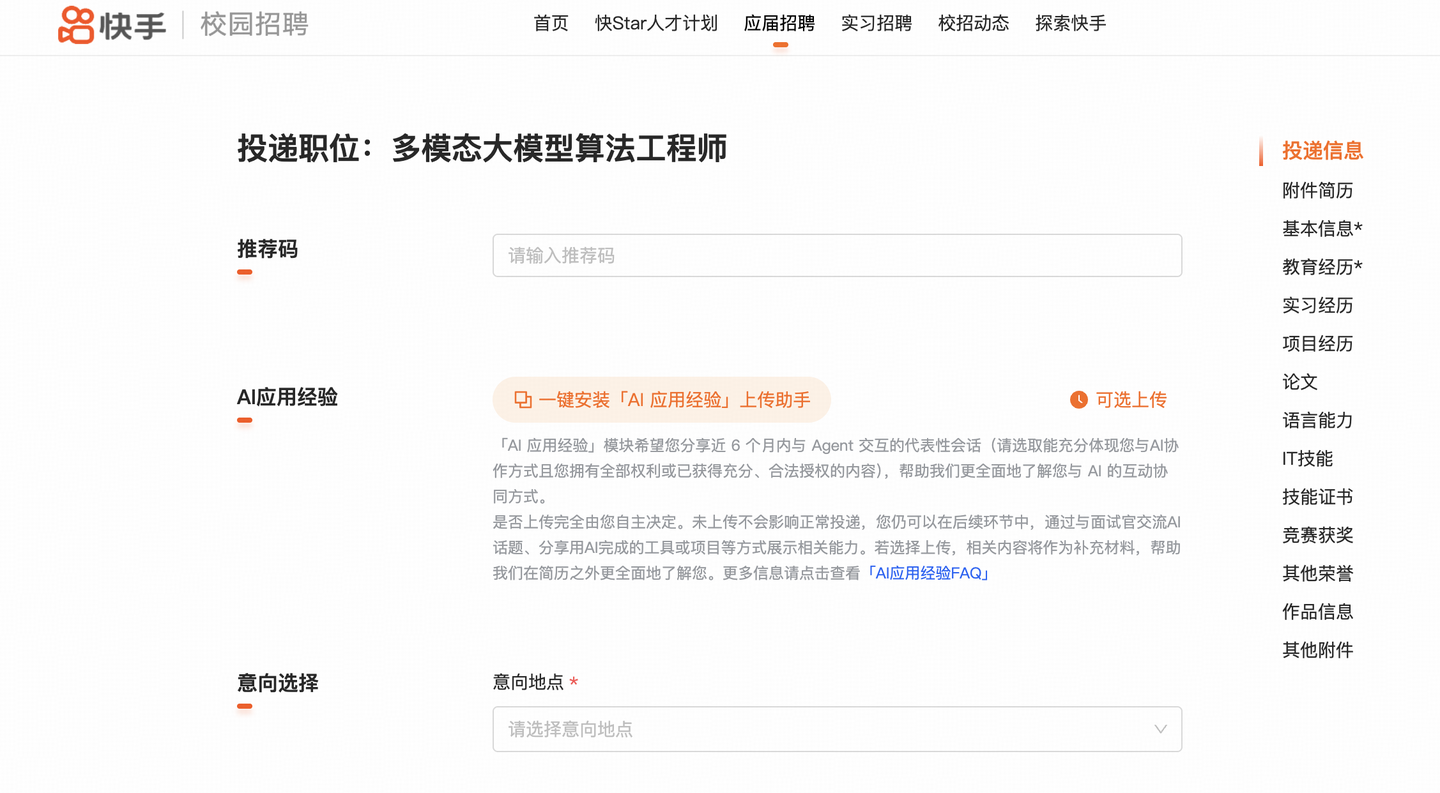Jump to 论文 in the sidebar
Image resolution: width=1440 pixels, height=793 pixels.
point(1300,382)
